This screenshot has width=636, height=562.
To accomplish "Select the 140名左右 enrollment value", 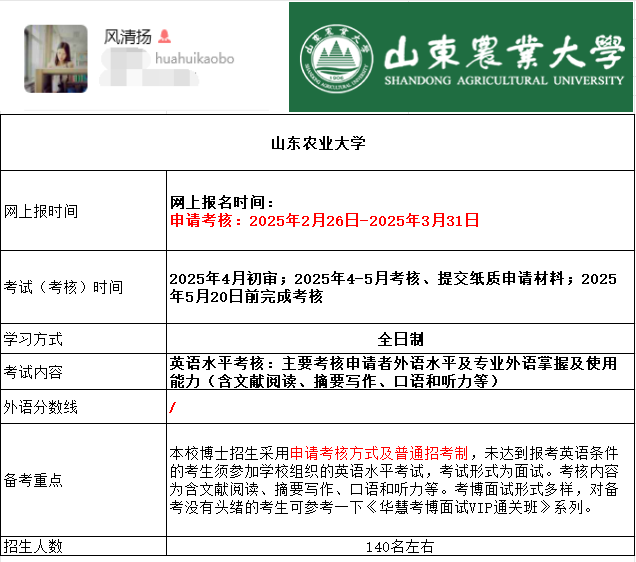I will tap(400, 547).
